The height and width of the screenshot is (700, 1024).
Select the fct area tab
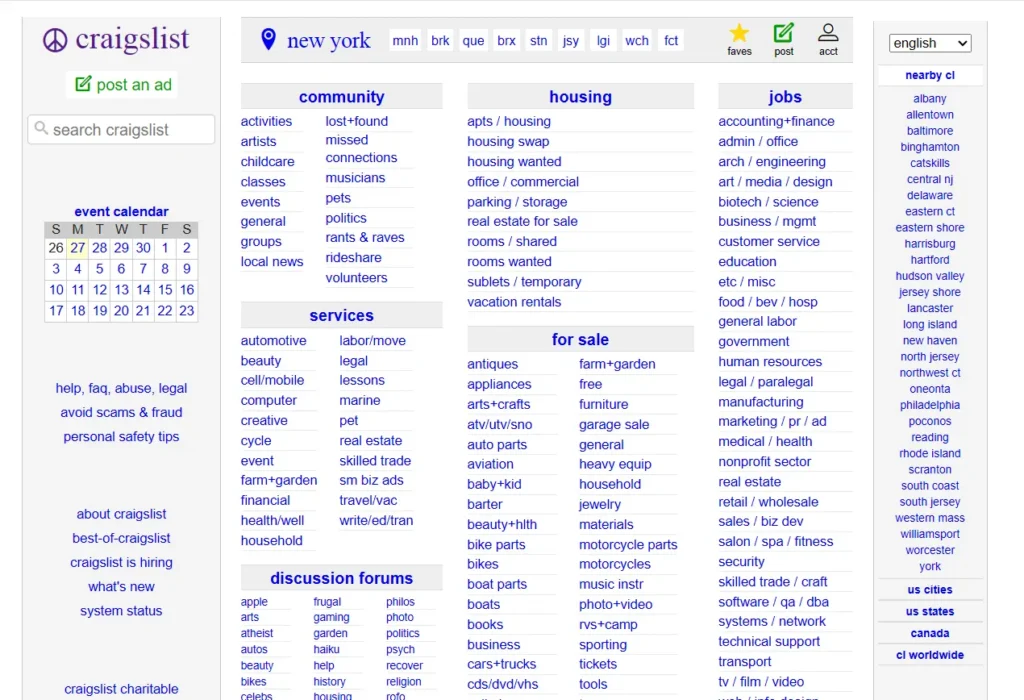click(x=671, y=40)
